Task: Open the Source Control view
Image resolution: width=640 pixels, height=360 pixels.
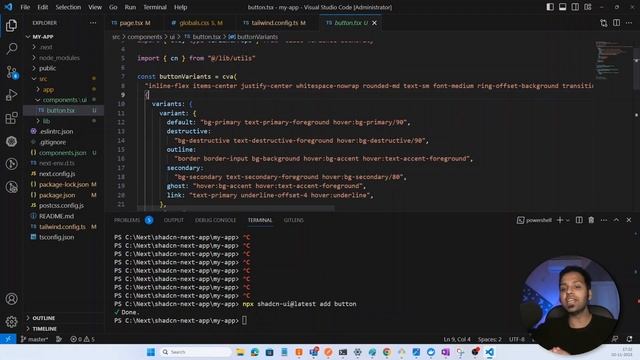Action: pos(11,72)
